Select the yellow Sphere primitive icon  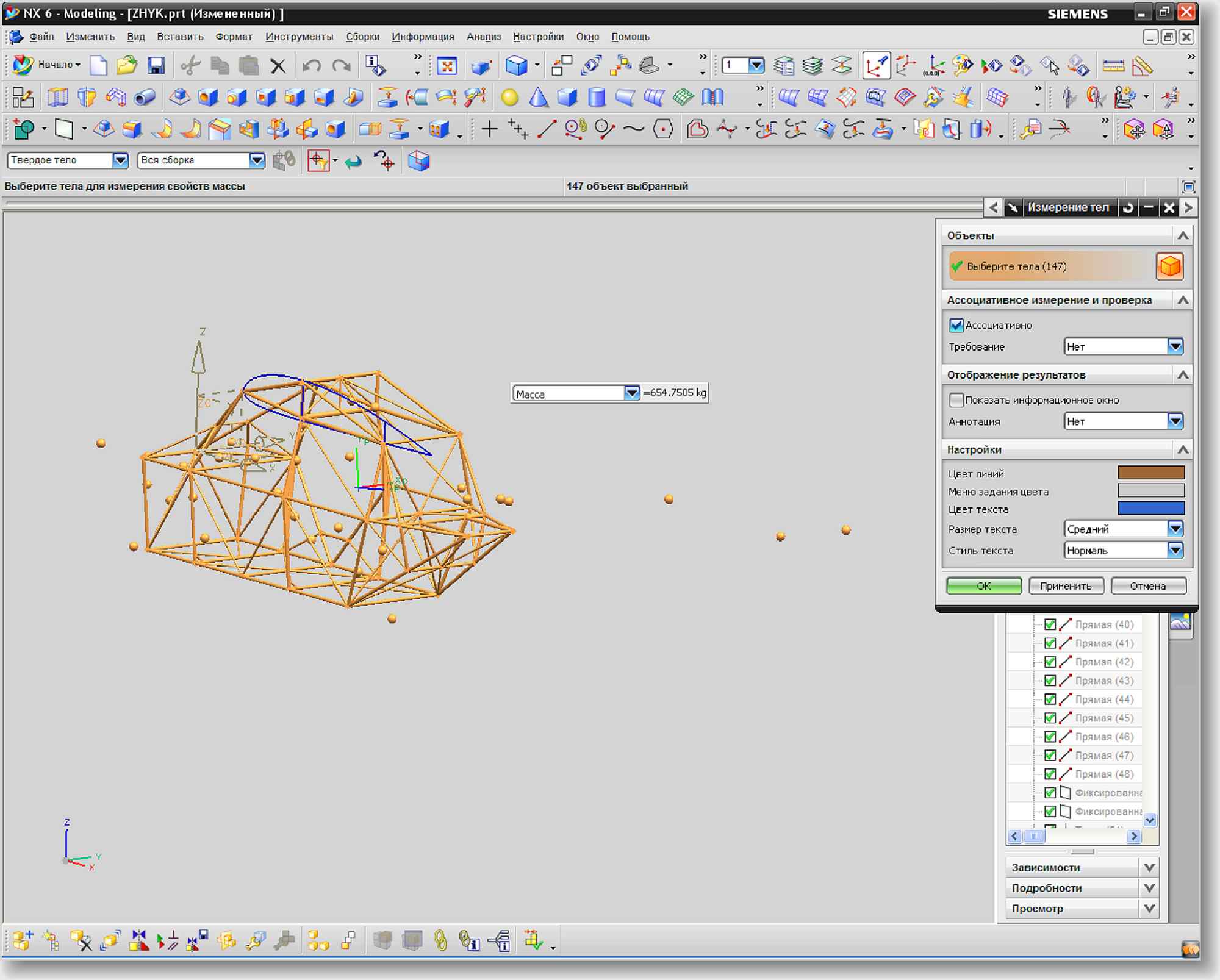click(509, 98)
